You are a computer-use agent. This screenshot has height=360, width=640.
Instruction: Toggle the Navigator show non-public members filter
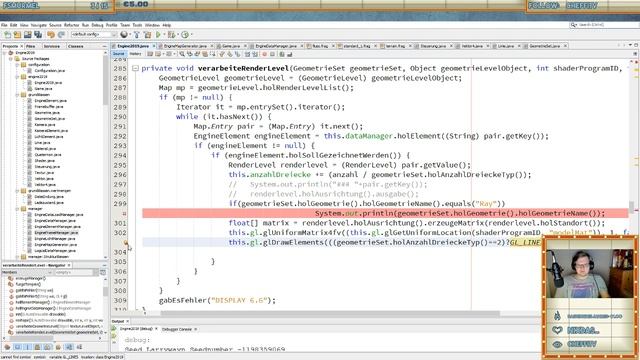[38, 347]
